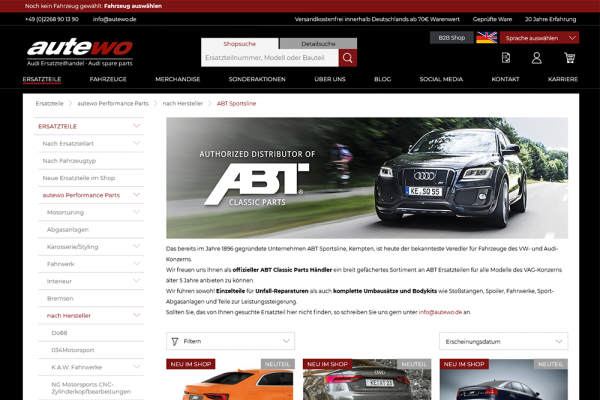The height and width of the screenshot is (400, 600).
Task: Open the orange car product thumbnail
Action: point(230,380)
